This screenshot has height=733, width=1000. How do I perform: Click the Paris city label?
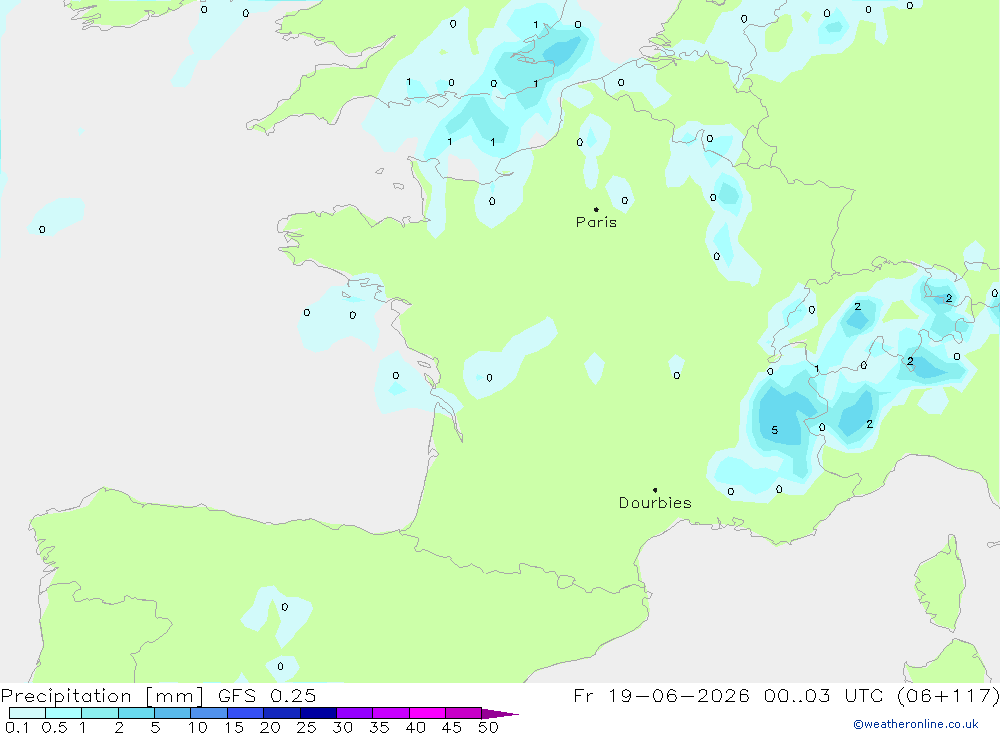pos(596,222)
